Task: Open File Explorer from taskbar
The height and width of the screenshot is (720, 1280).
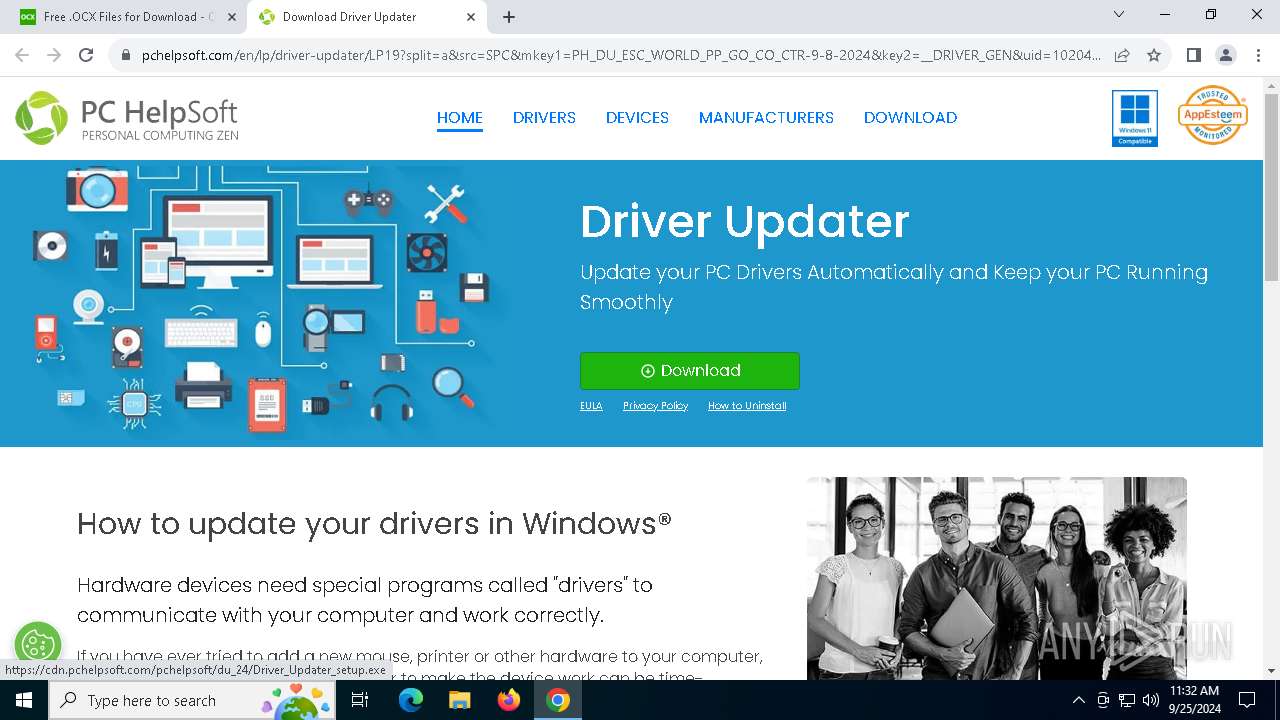Action: 459,700
